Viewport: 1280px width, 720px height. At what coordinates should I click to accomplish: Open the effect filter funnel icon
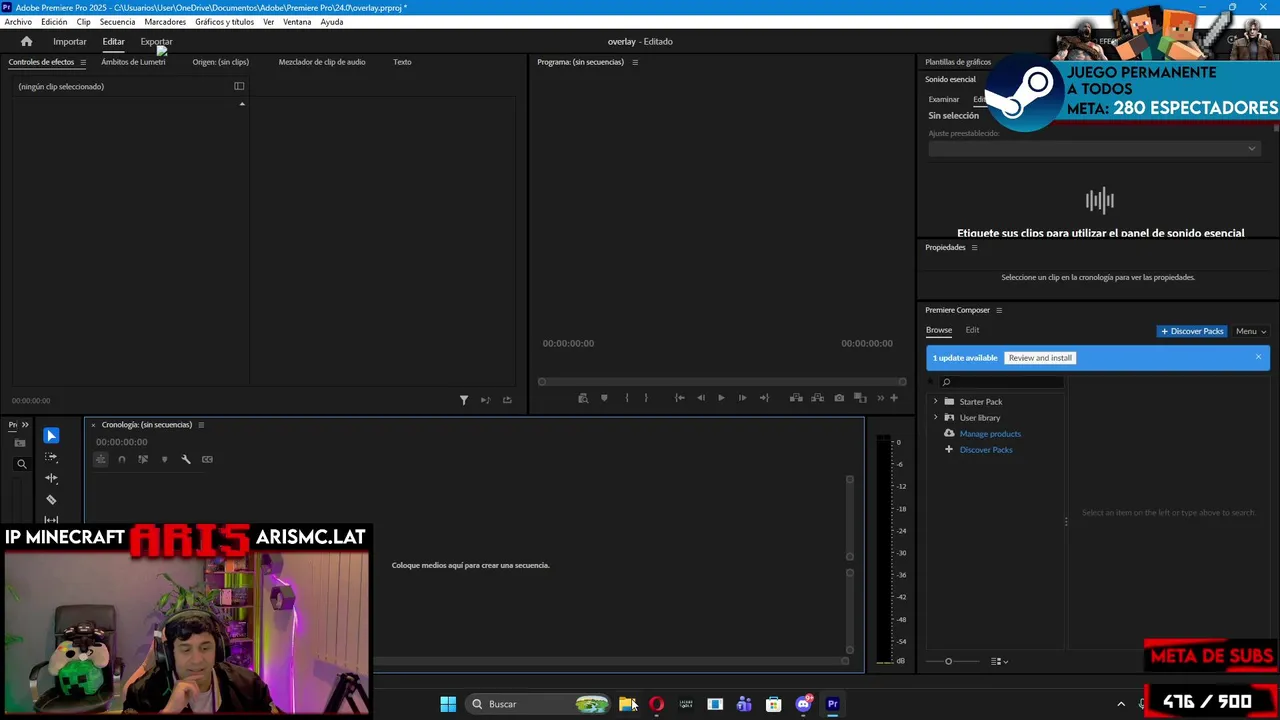[x=464, y=400]
